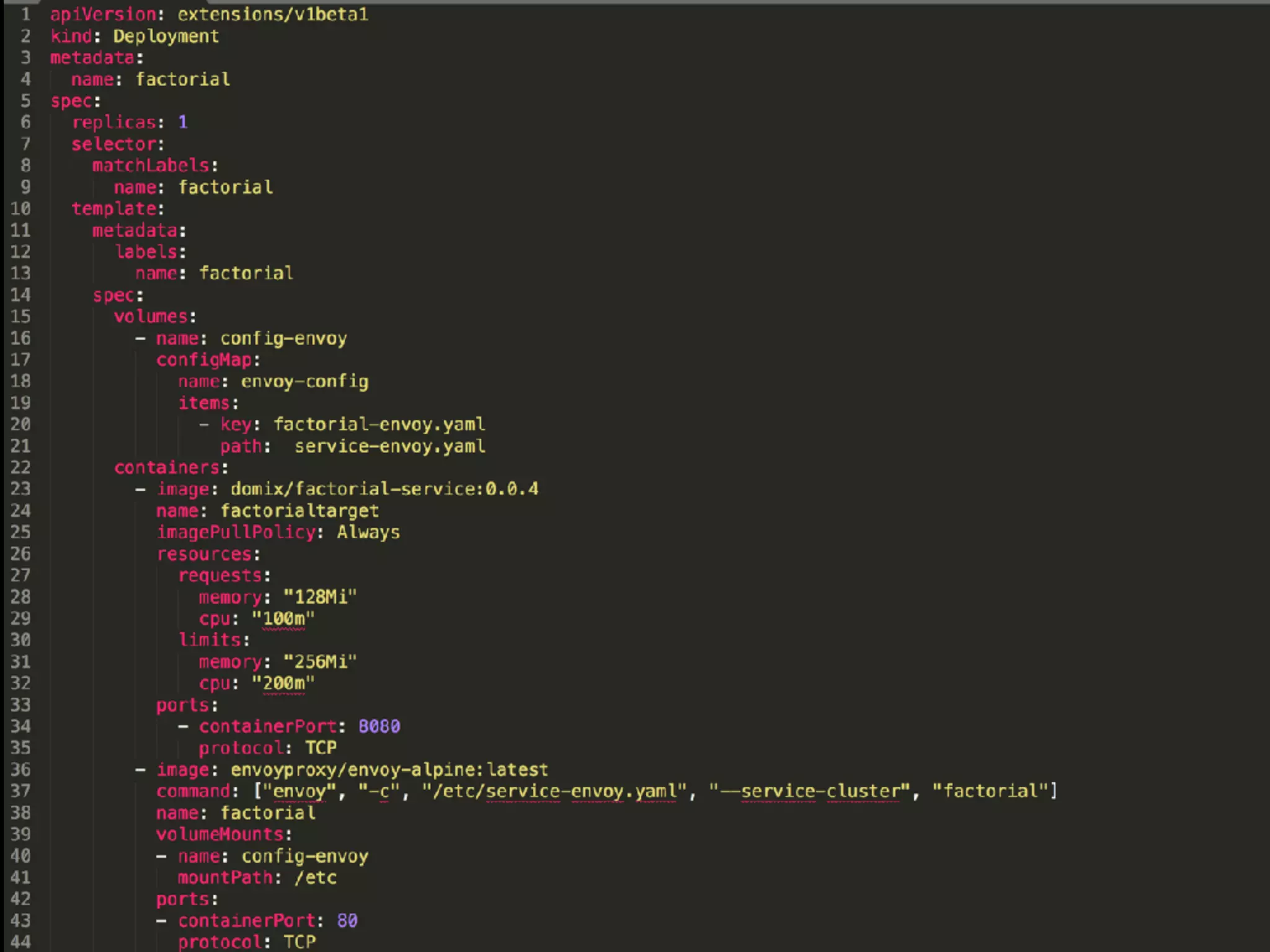Click 'Always' imagePullPolicy value
This screenshot has height=952, width=1270.
click(x=368, y=532)
